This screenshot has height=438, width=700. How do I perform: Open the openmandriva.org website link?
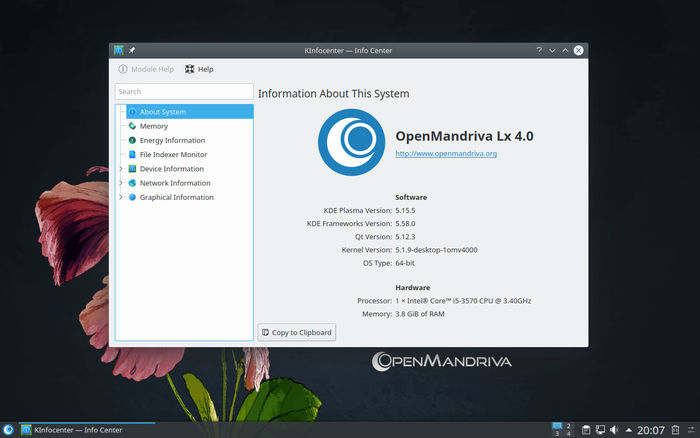click(446, 153)
